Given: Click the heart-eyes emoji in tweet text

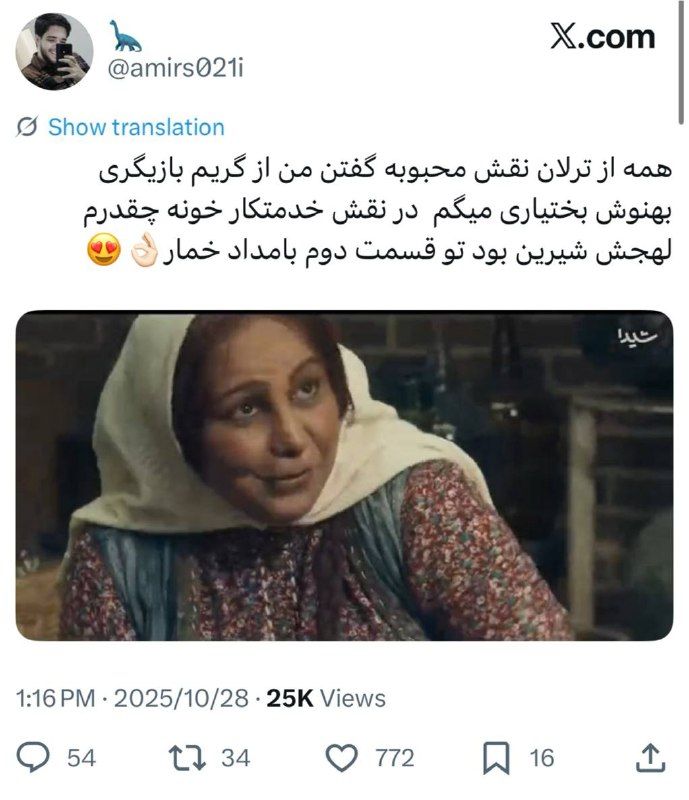Looking at the screenshot, I should [104, 250].
